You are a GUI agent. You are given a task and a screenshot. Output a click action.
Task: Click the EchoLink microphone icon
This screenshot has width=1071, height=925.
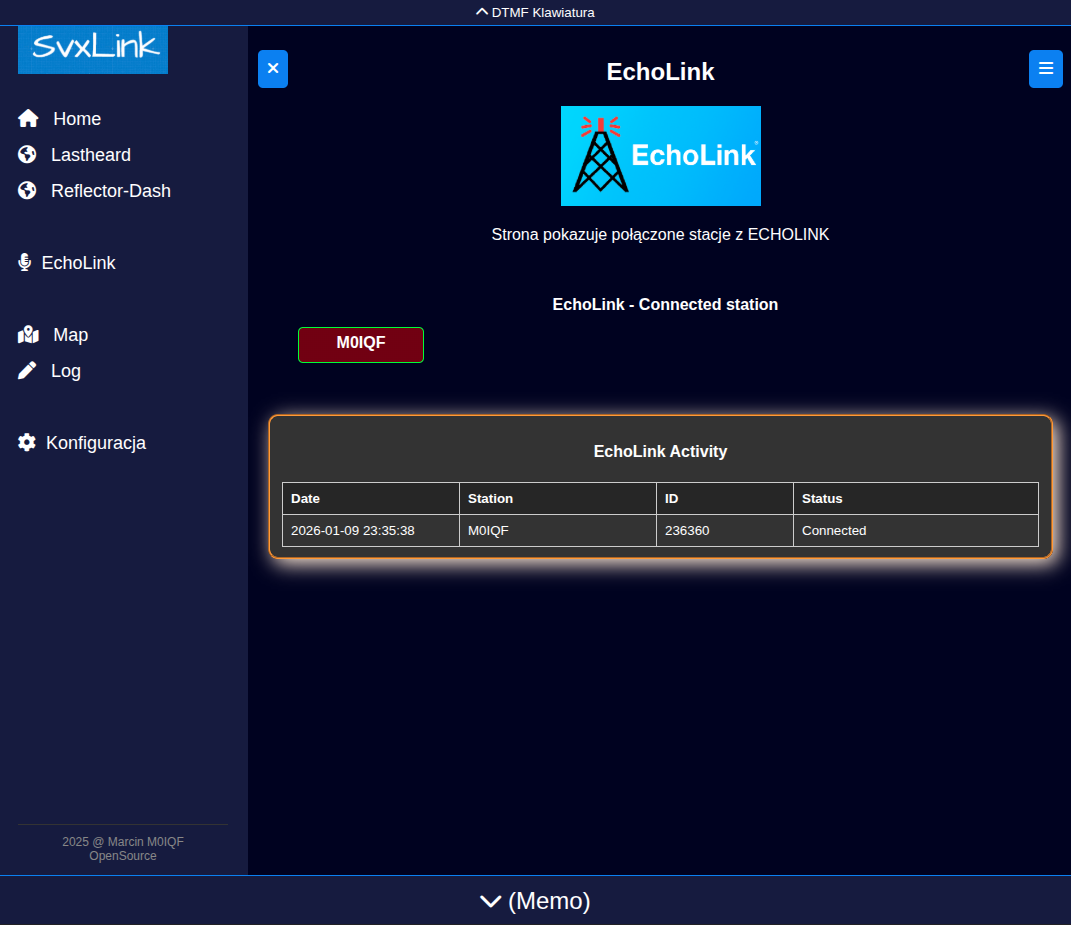pos(25,263)
